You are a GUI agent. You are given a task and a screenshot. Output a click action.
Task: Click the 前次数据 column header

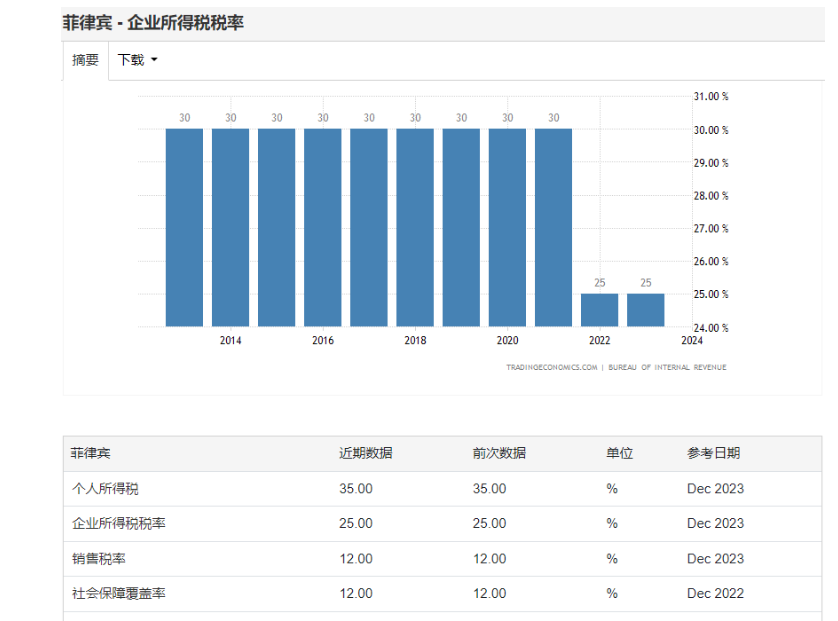click(499, 453)
